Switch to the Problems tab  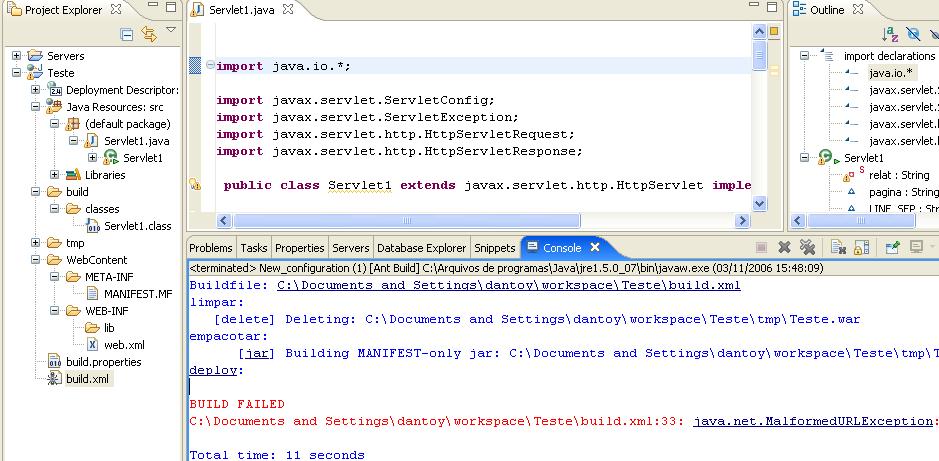click(211, 248)
